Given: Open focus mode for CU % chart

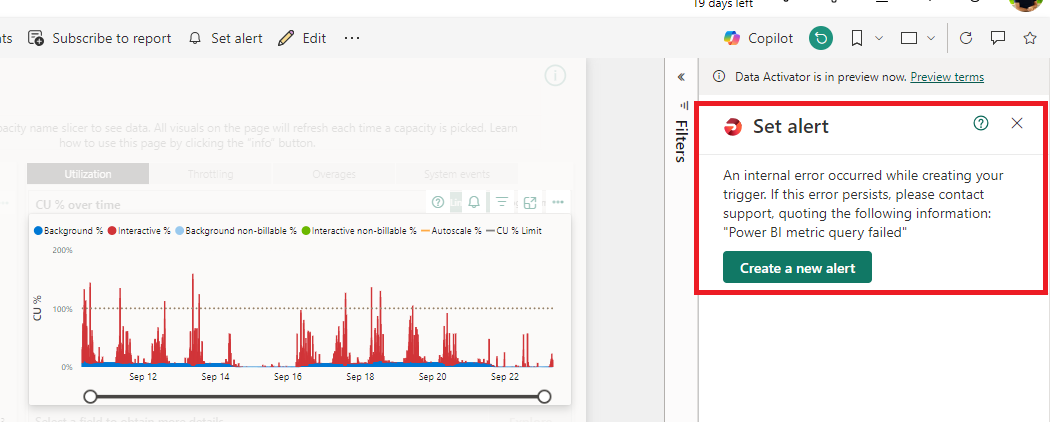Looking at the screenshot, I should click(x=530, y=202).
